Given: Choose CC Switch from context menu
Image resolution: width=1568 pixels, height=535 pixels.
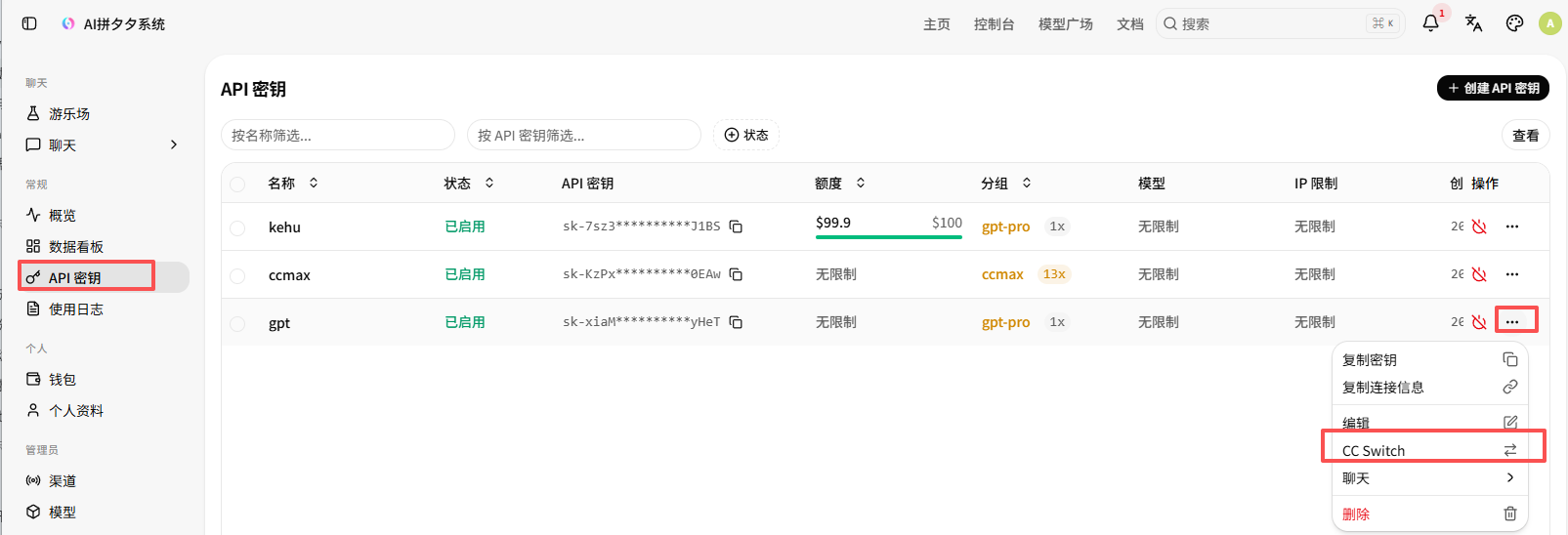Looking at the screenshot, I should [x=1429, y=450].
